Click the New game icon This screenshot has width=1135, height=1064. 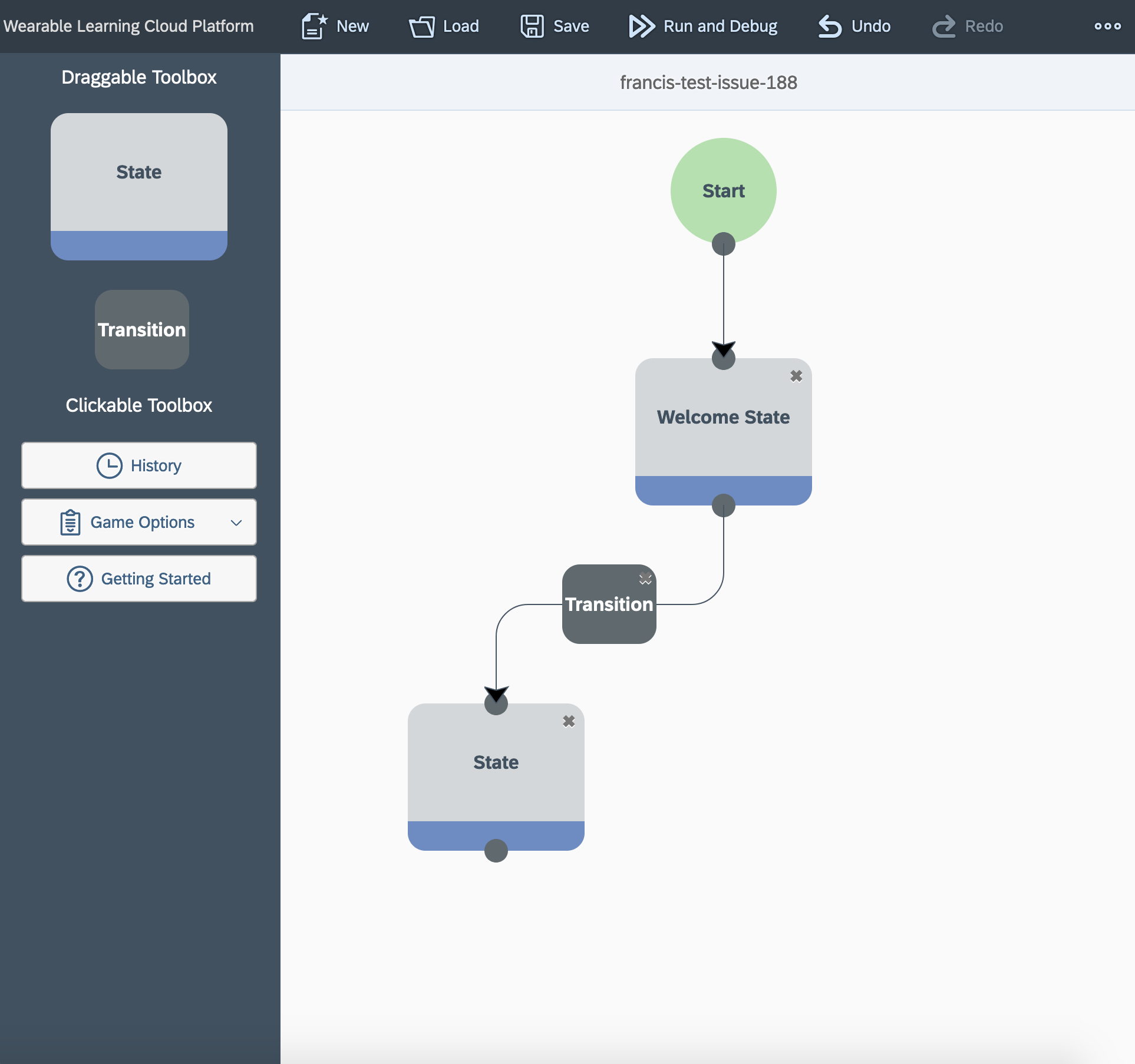(x=314, y=27)
